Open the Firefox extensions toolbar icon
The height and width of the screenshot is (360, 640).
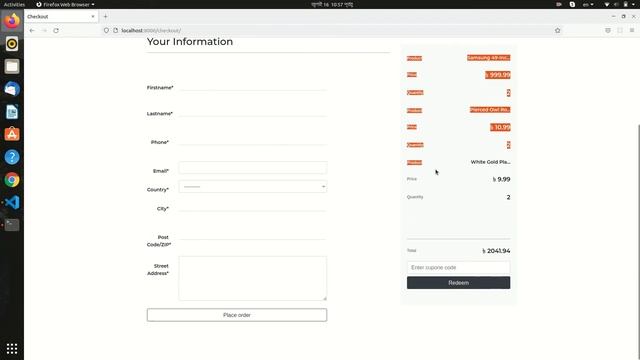click(620, 31)
